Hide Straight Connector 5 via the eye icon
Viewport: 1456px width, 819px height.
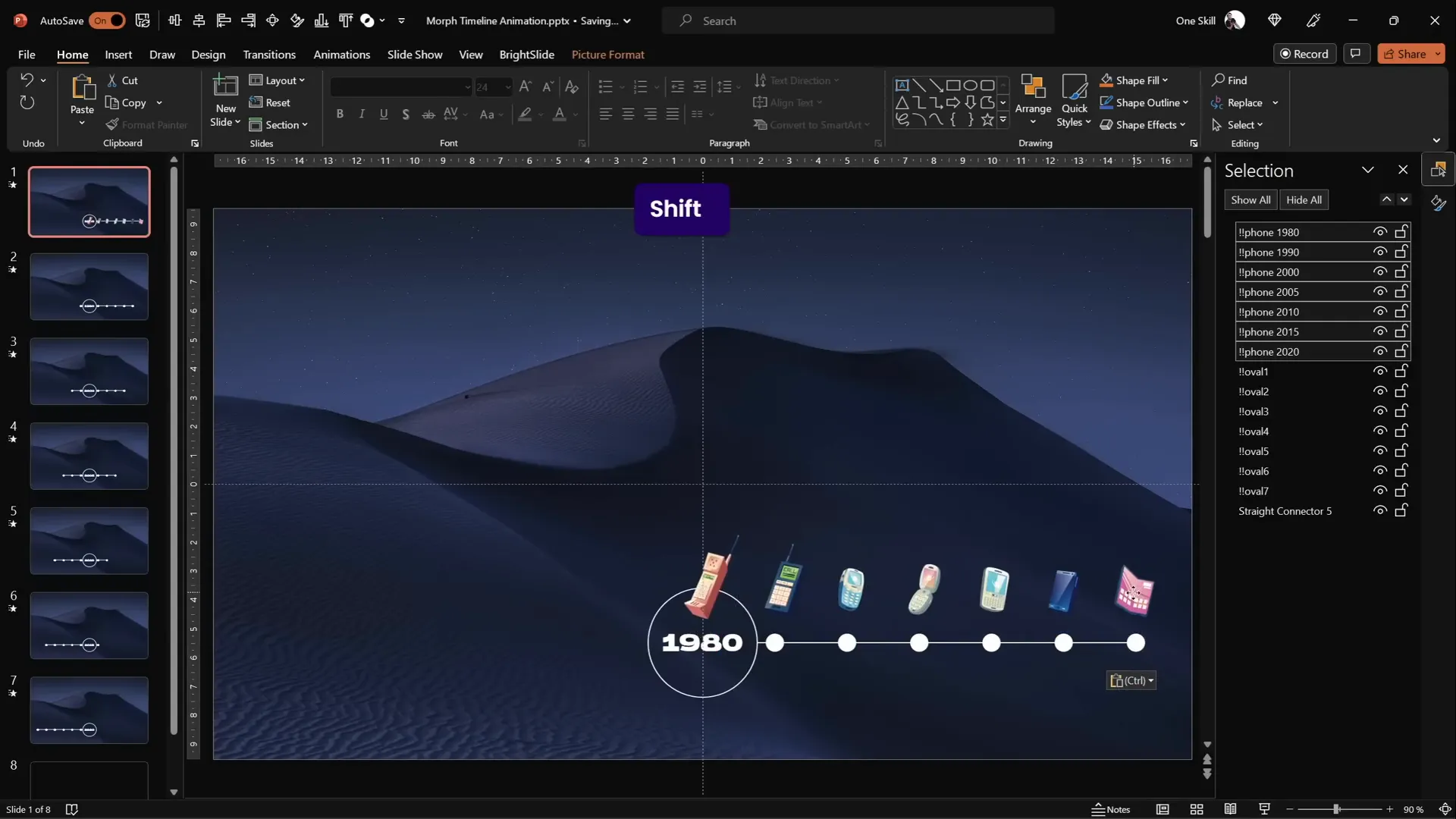point(1380,510)
